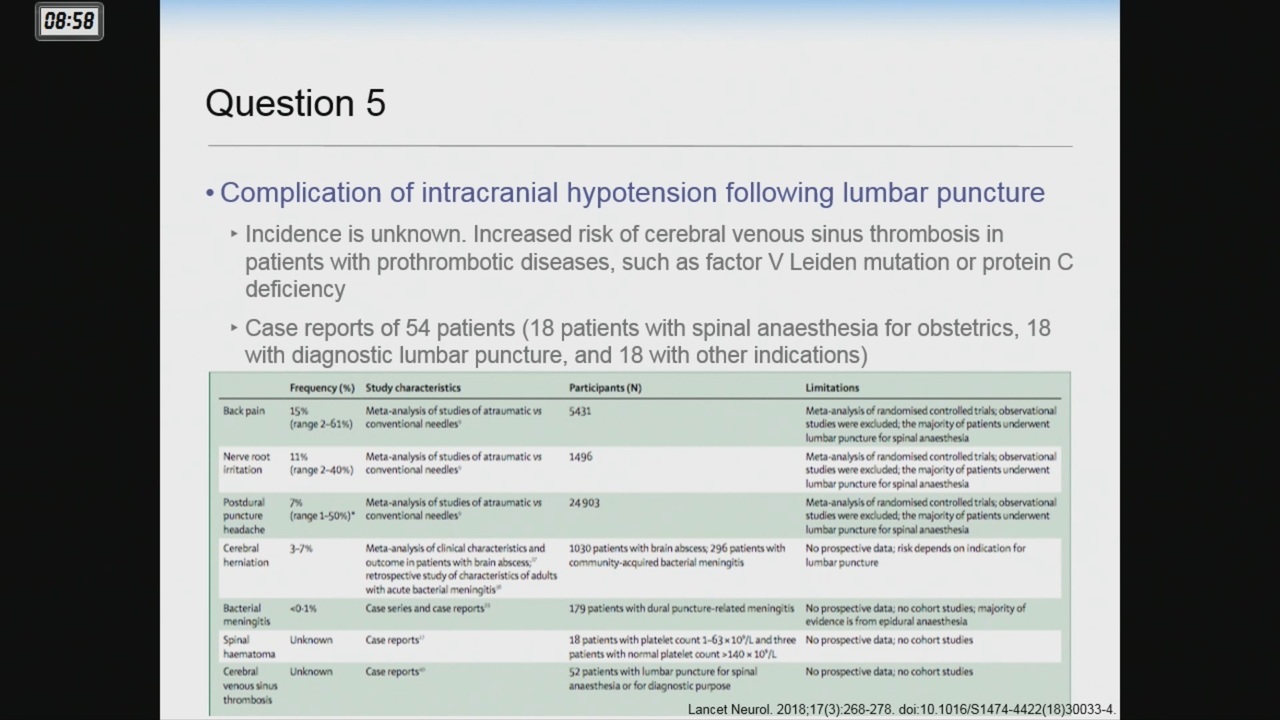Image resolution: width=1280 pixels, height=720 pixels.
Task: Click the frequency value "15% (range 2–61%)"
Action: [321, 417]
